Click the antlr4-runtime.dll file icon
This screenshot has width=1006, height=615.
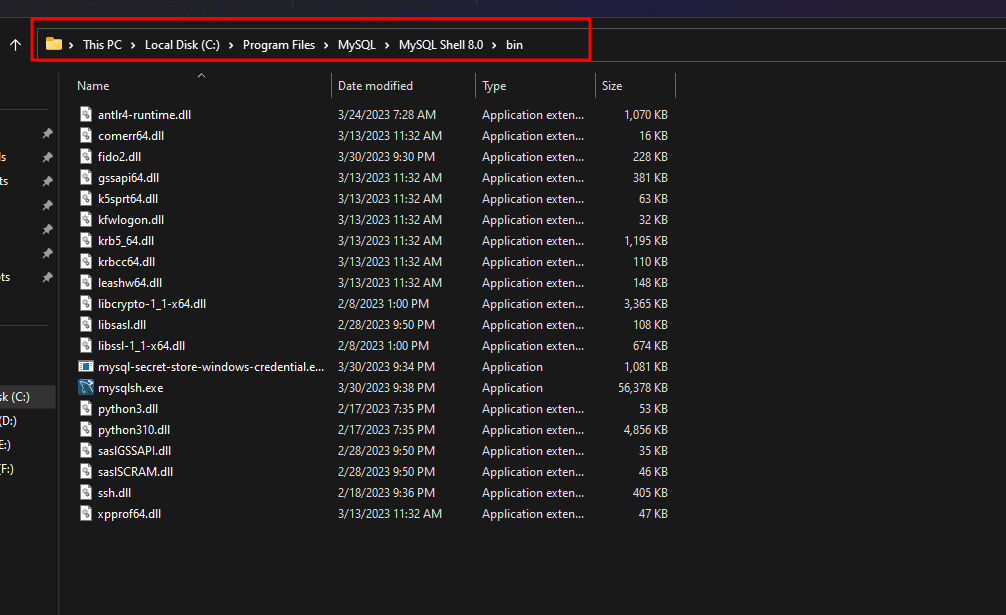pos(86,114)
